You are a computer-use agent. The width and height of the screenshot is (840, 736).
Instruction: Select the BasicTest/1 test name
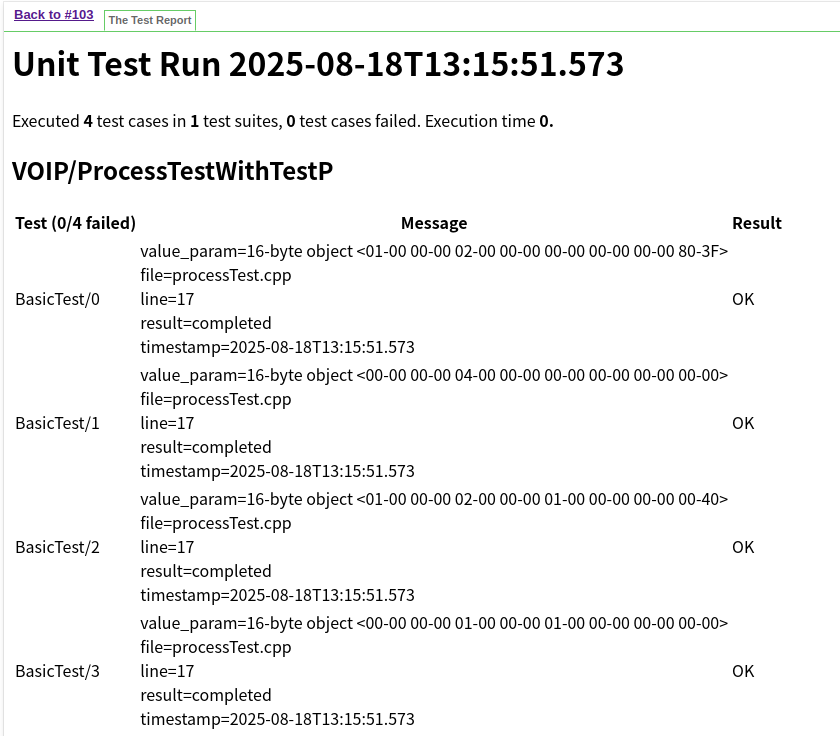point(57,423)
